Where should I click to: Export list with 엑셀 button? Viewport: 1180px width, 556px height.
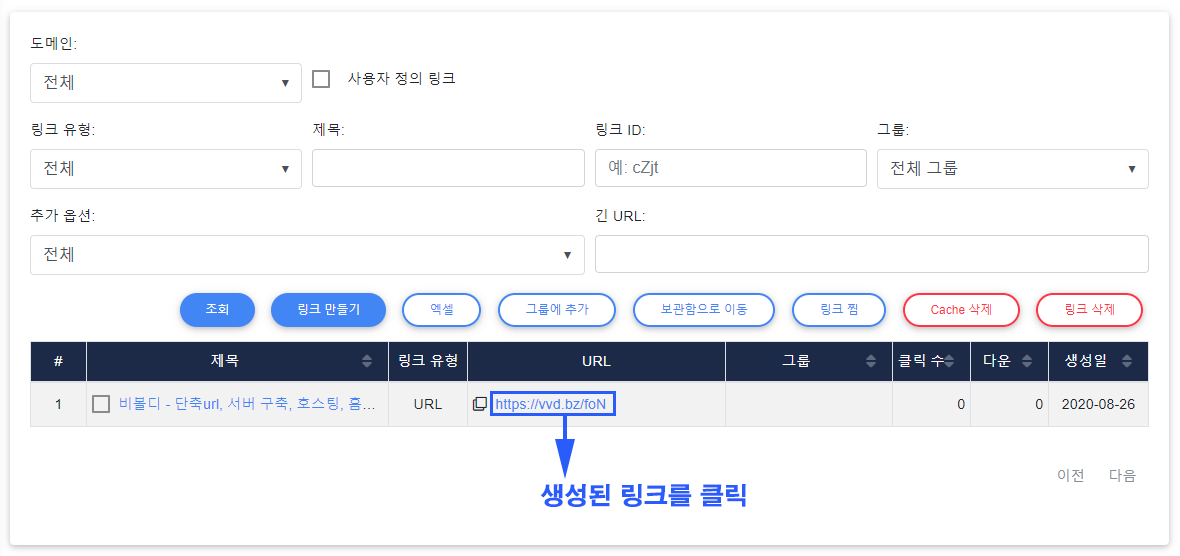[442, 309]
